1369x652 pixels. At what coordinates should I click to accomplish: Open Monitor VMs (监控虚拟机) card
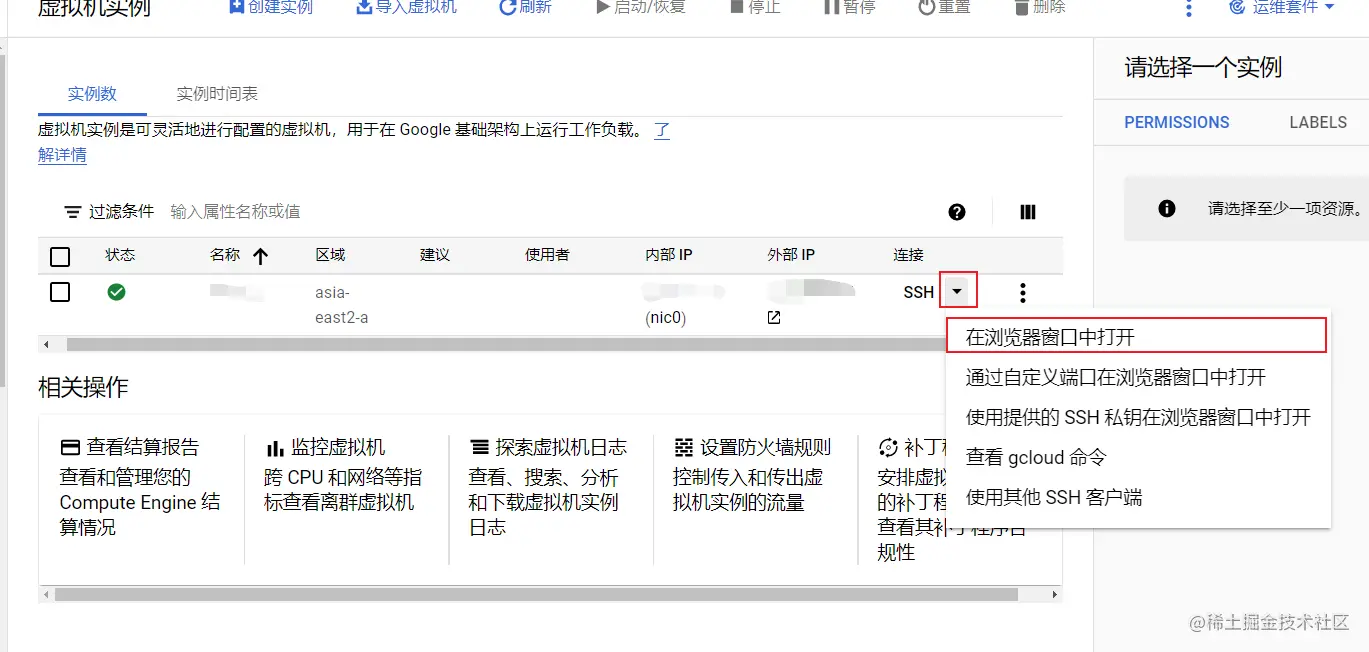345,476
